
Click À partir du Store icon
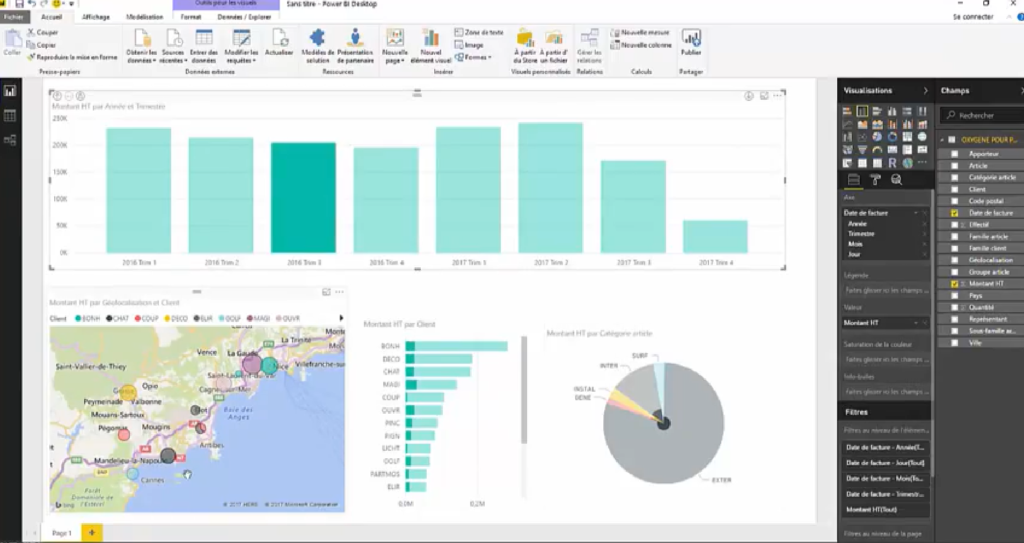click(524, 43)
